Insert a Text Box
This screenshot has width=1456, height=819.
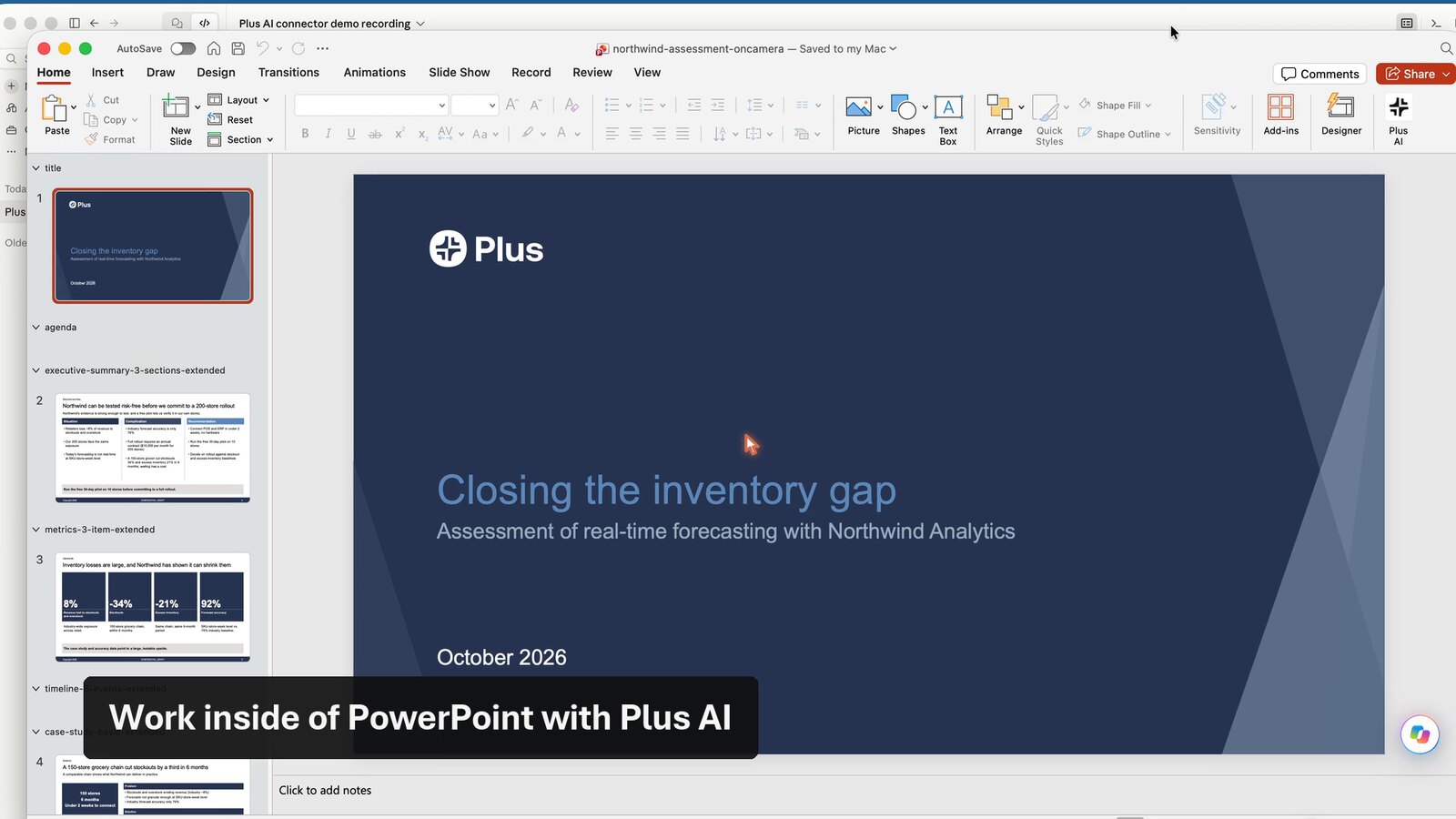pos(948,119)
